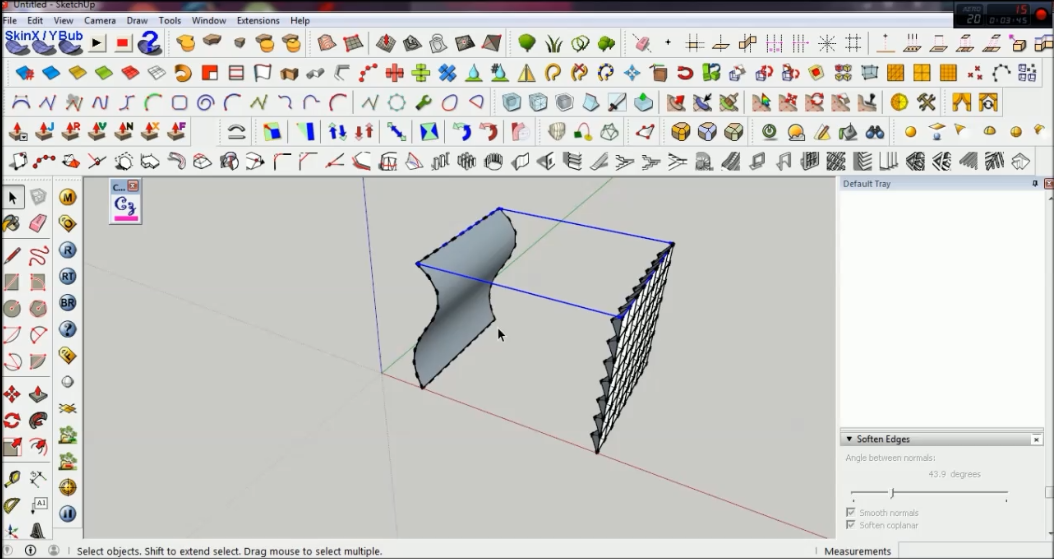This screenshot has width=1054, height=559.
Task: Select the Scale tool
Action: pos(12,447)
